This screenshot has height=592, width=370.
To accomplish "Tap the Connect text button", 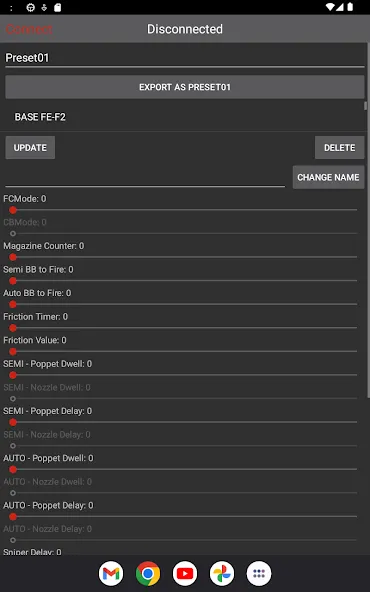I will coord(29,29).
